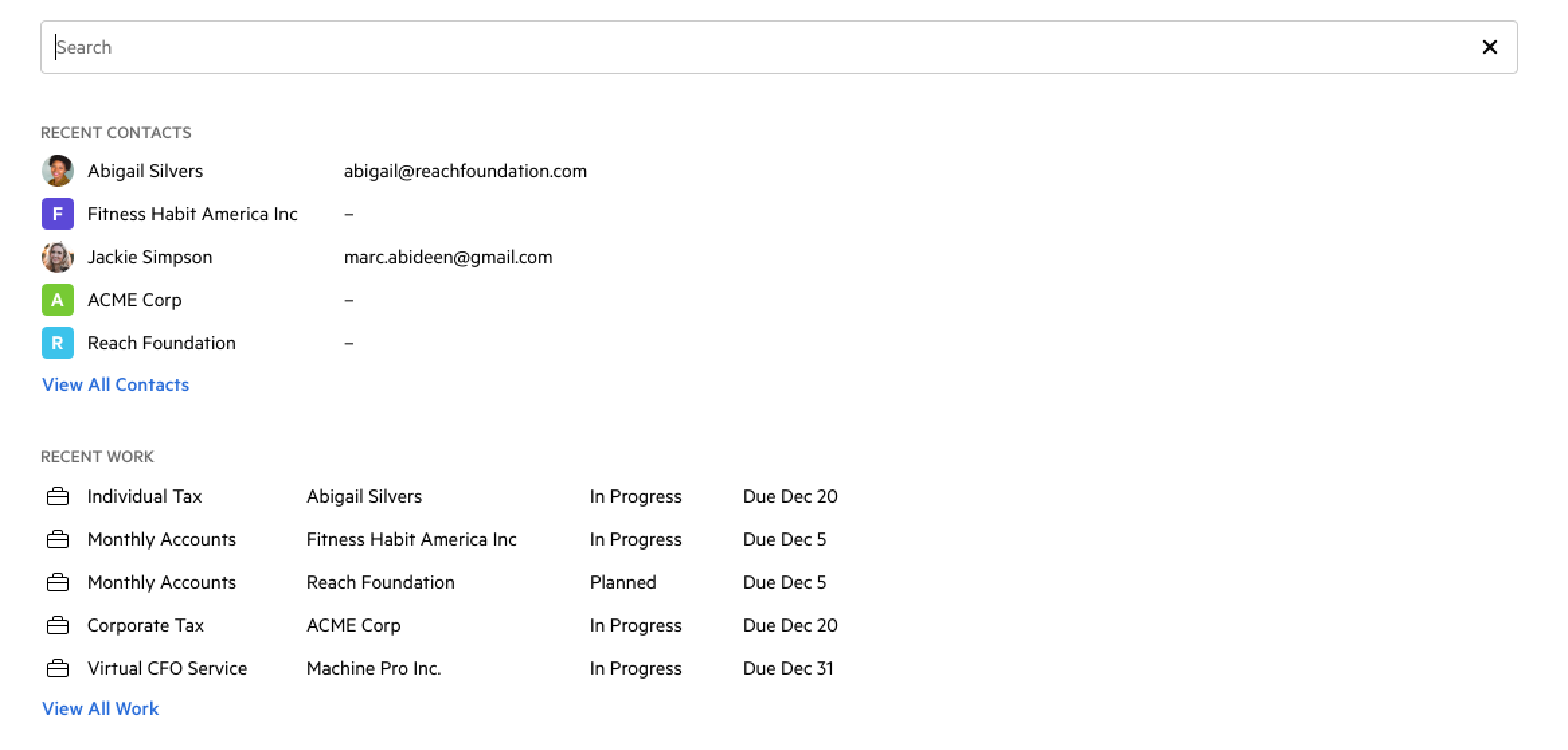
Task: Click briefcase icon for Fitness Habit Monthly Accounts
Action: [x=58, y=540]
